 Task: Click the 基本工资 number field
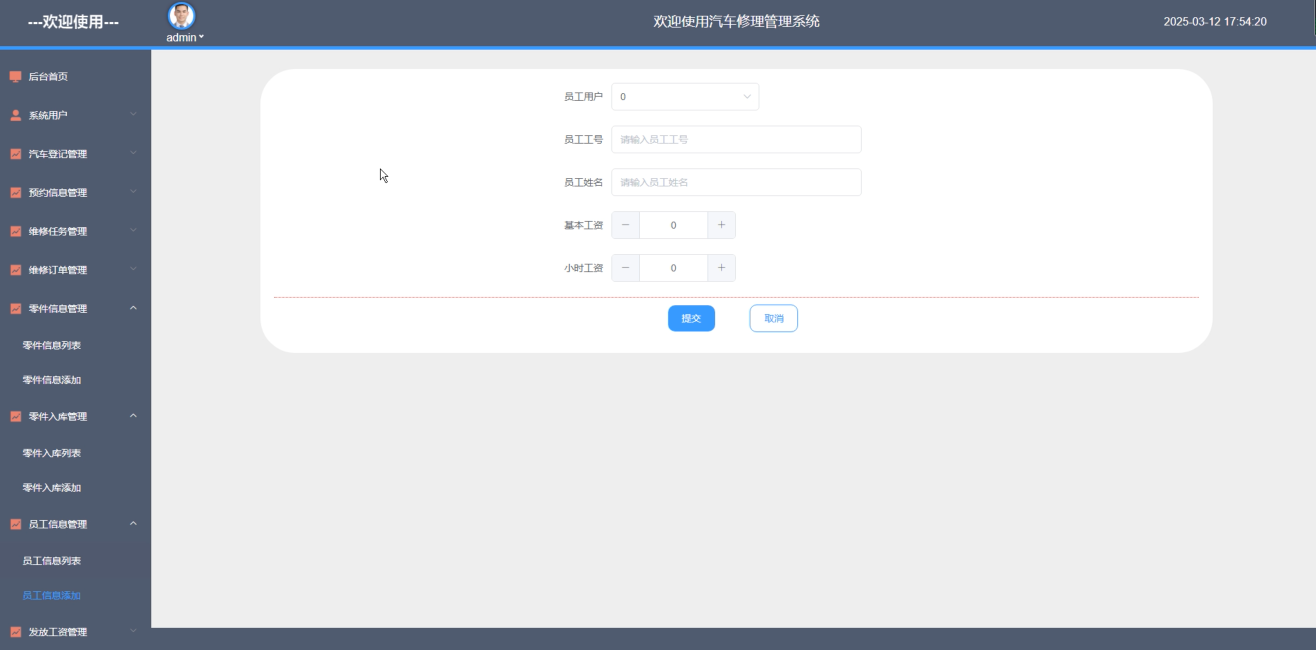(x=673, y=225)
